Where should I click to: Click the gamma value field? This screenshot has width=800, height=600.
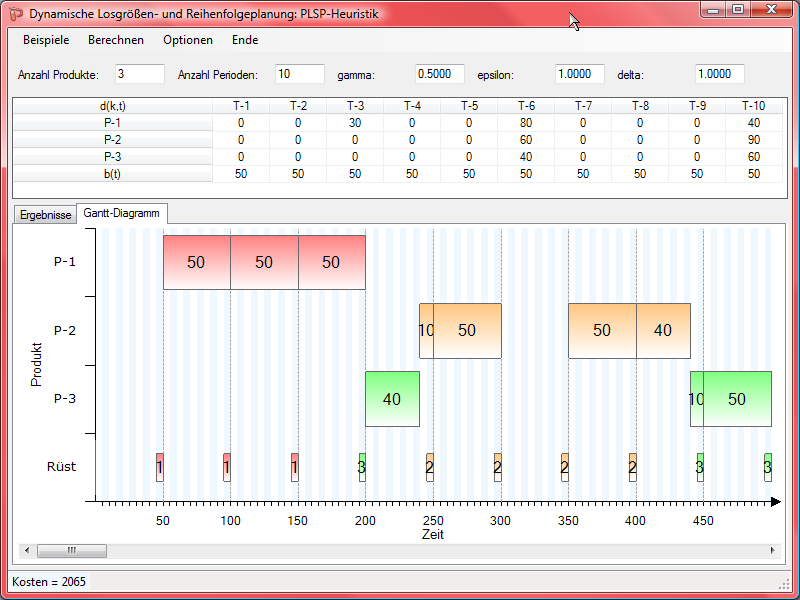tap(440, 74)
